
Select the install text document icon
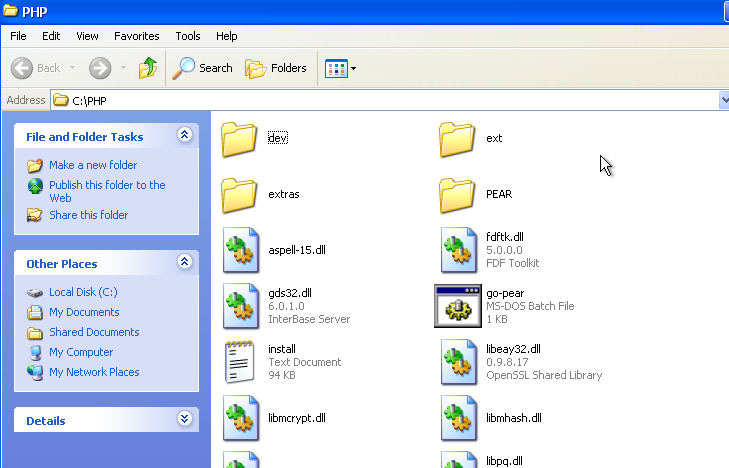tap(241, 362)
